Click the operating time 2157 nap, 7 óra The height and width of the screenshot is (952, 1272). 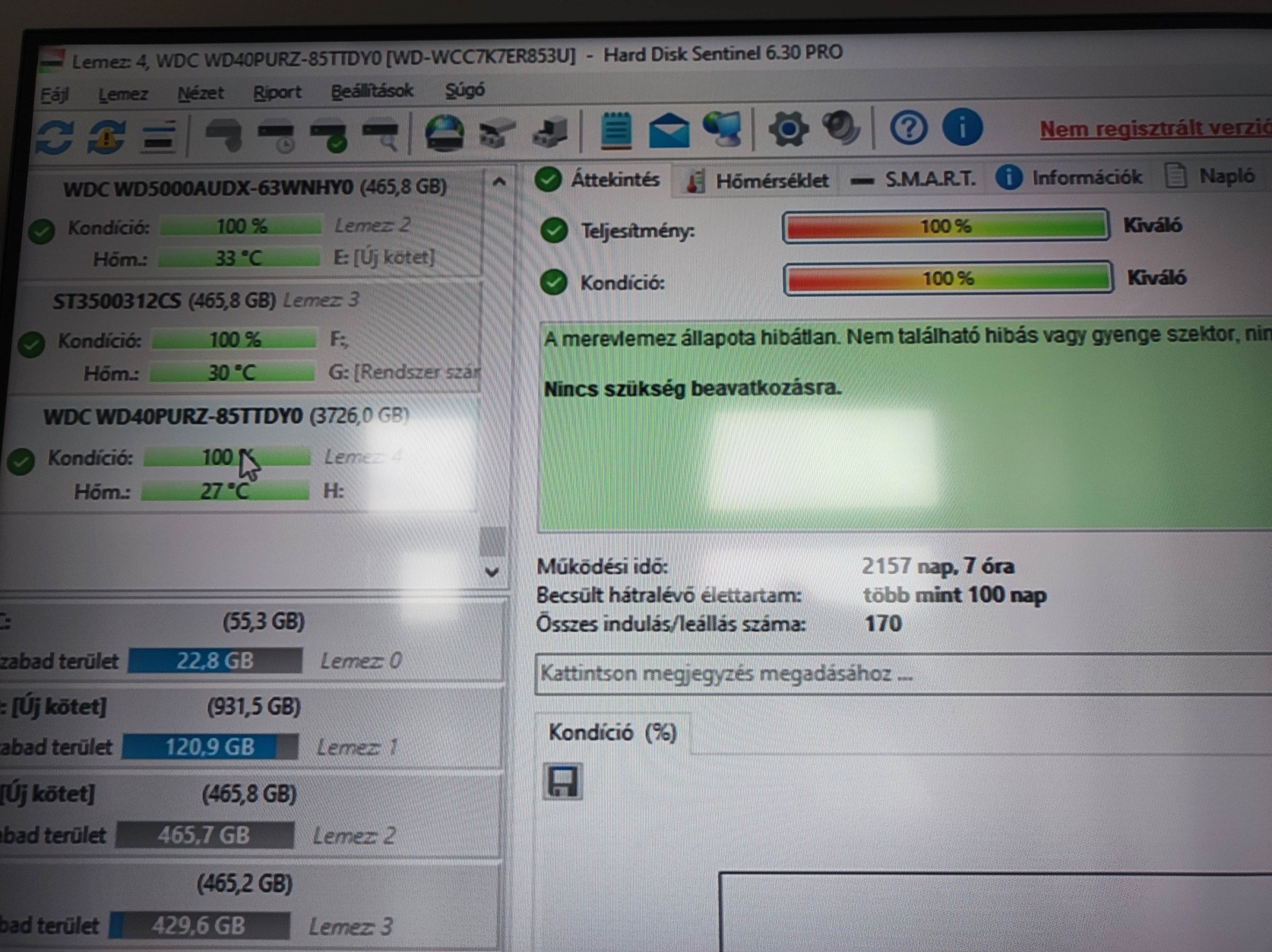tap(938, 566)
